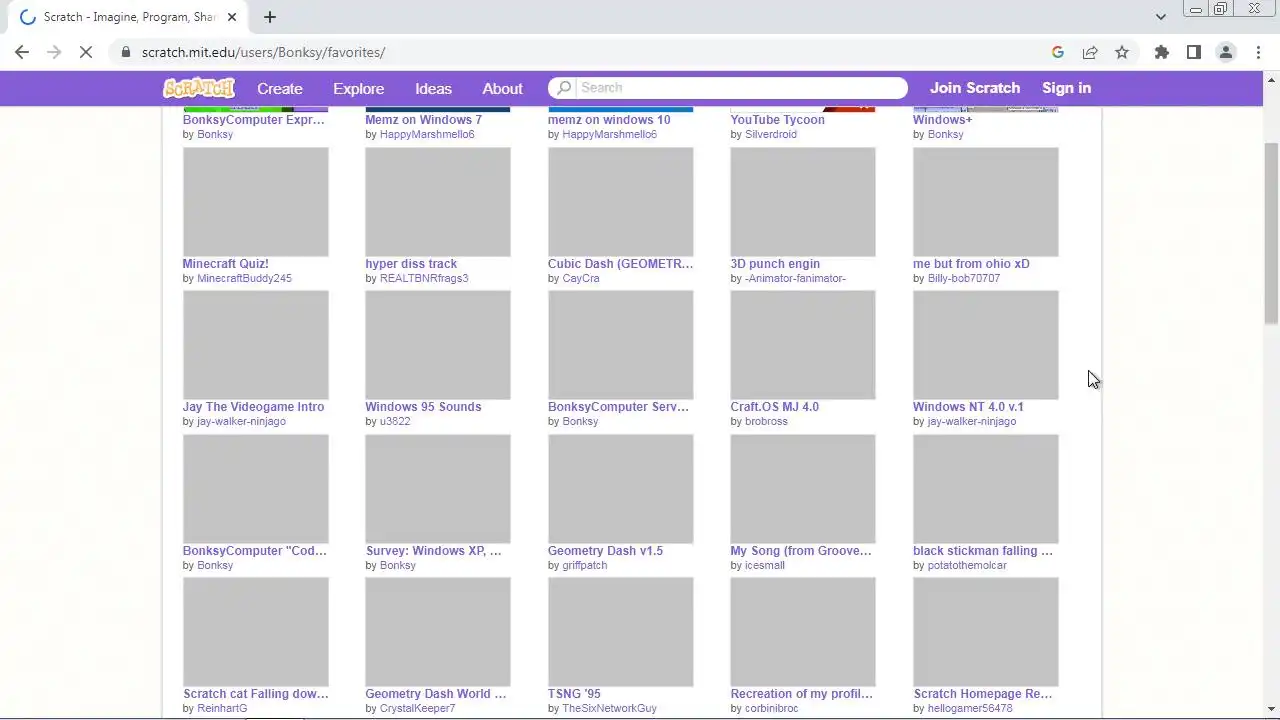This screenshot has width=1280, height=720.
Task: Visit author REALTBNRfrags3 profile
Action: (x=424, y=278)
